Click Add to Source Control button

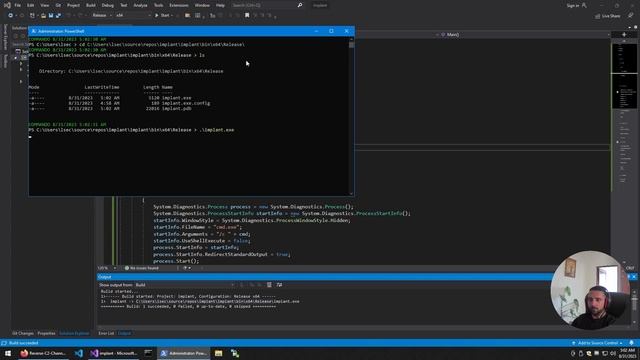pyautogui.click(x=597, y=343)
